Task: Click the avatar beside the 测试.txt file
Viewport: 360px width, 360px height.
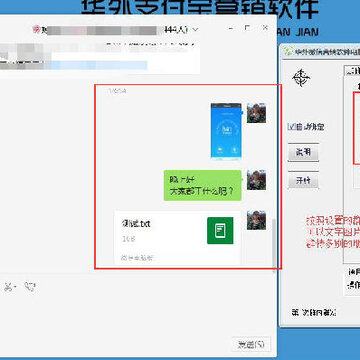Action: [256, 220]
